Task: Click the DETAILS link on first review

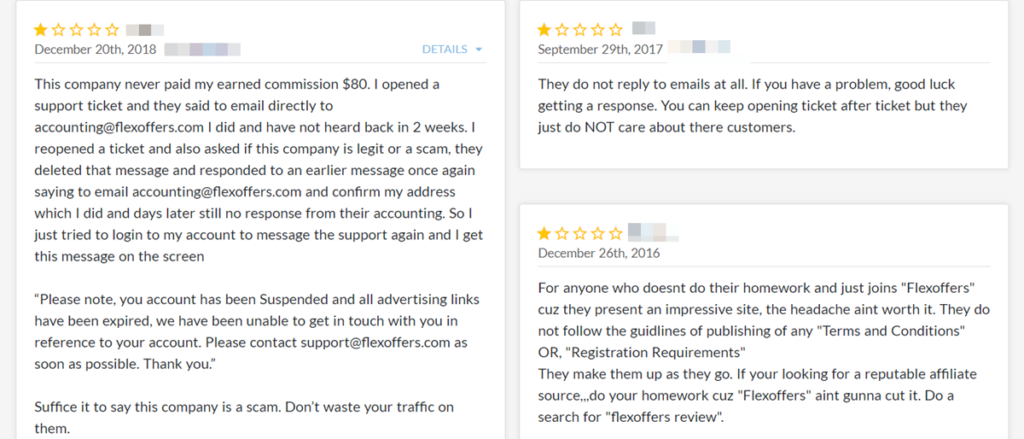Action: tap(444, 49)
